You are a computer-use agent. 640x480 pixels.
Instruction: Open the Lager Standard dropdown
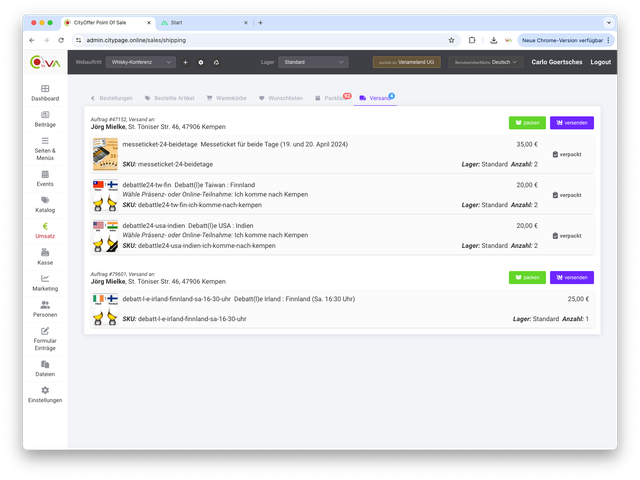coord(314,62)
